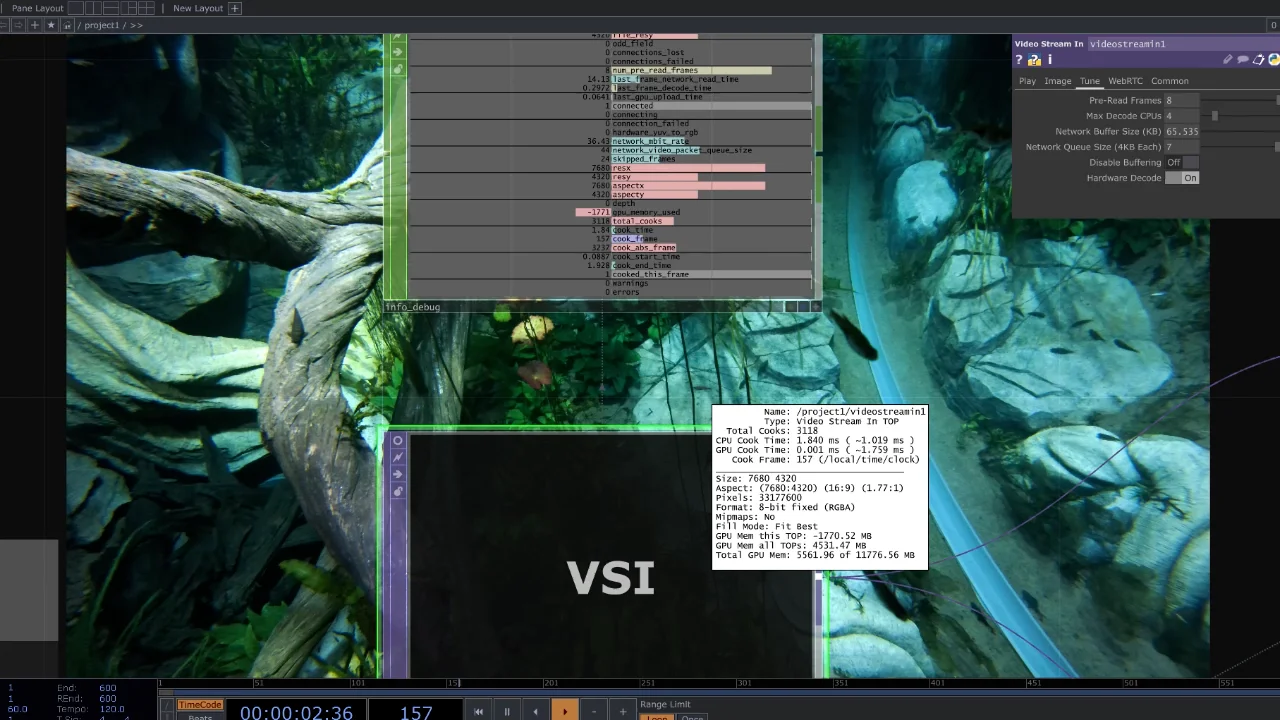Select the gpu_memory_used channel row
This screenshot has height=720, width=1280.
[610, 212]
